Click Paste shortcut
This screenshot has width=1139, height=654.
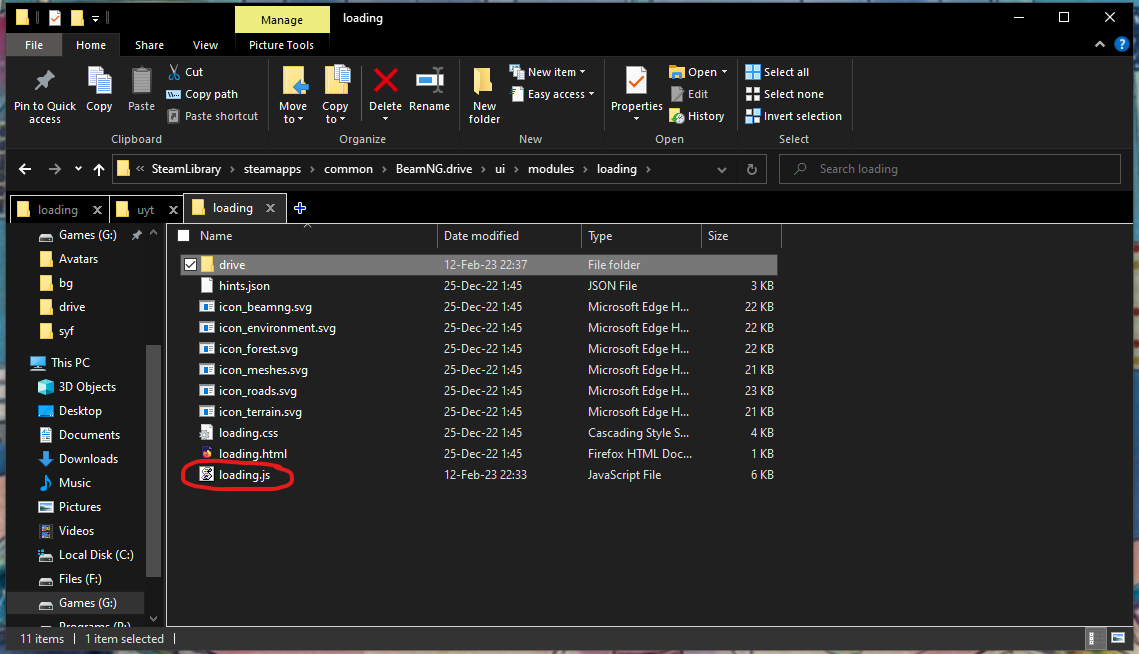click(212, 116)
